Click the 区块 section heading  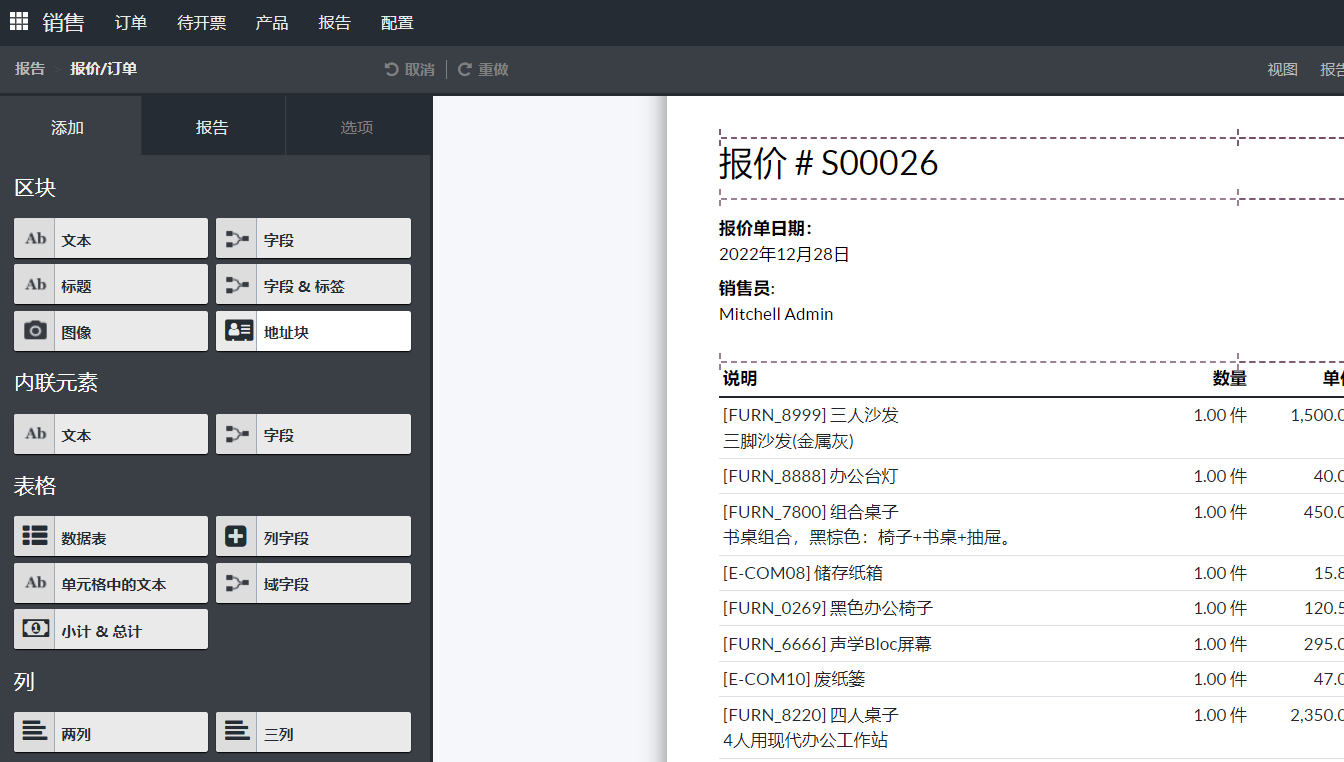(x=35, y=188)
